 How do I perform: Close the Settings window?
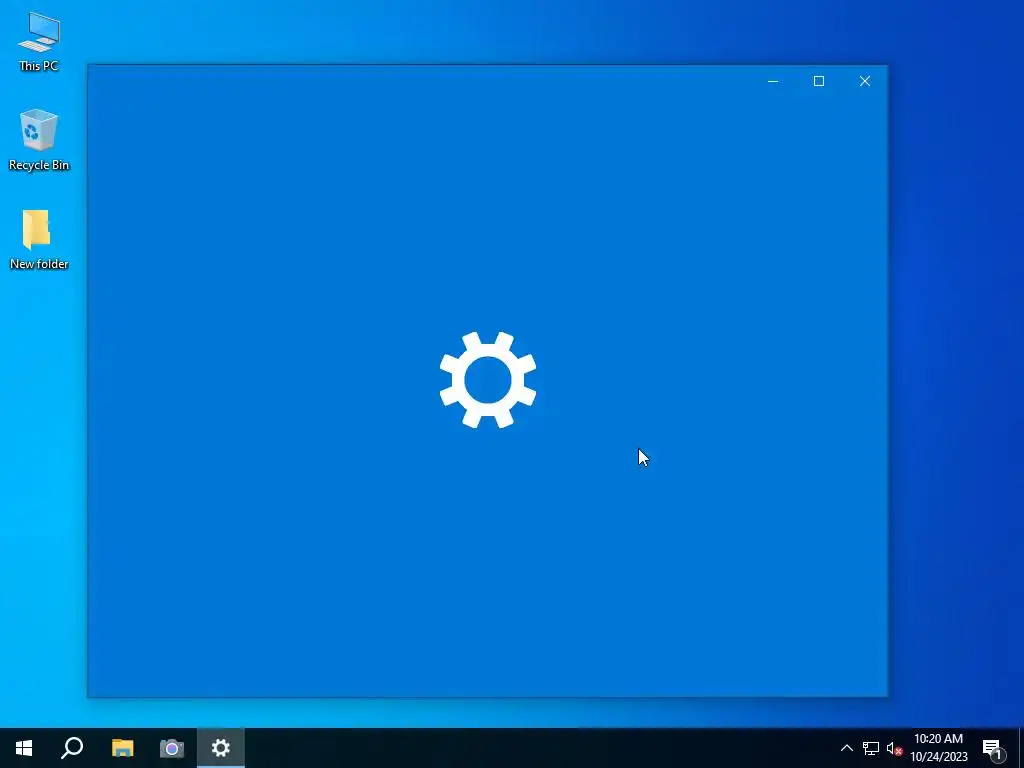[x=865, y=81]
